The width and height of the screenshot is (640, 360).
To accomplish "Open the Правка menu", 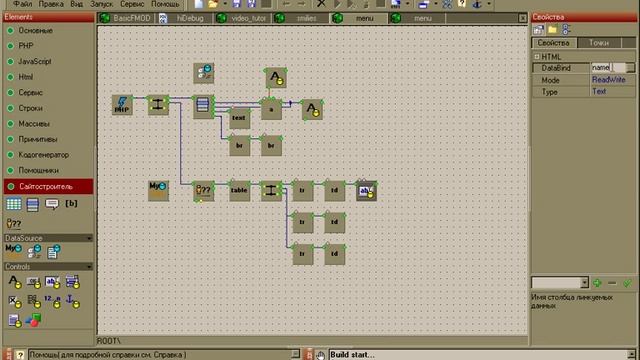I will (51, 4).
